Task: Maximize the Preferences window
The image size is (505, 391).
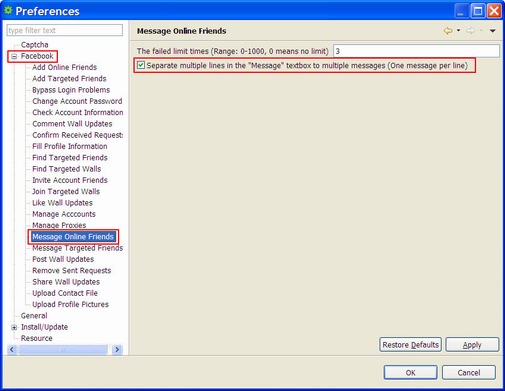Action: click(478, 11)
